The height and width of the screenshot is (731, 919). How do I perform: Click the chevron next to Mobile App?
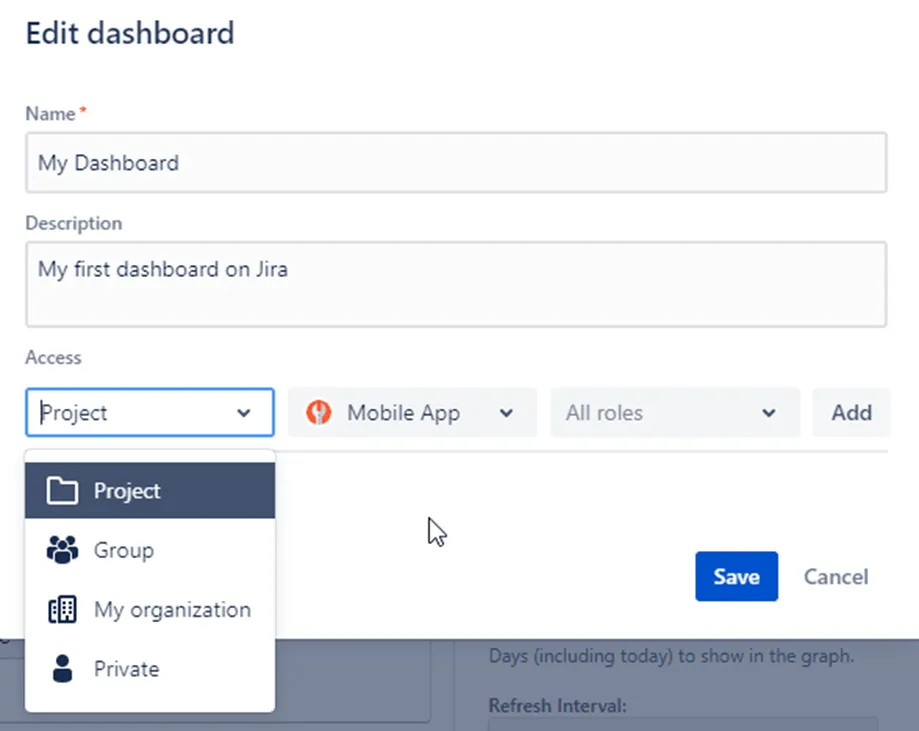coord(506,413)
